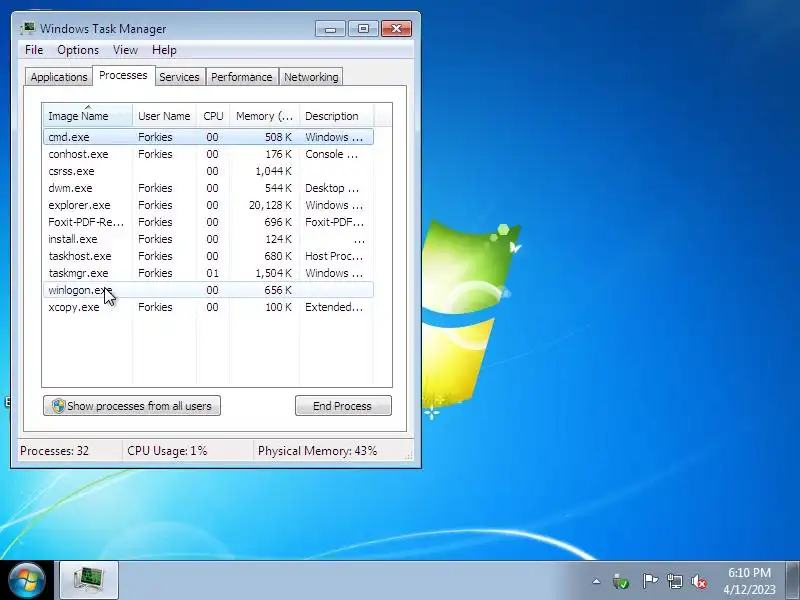Select the Foxit-PDF-Re... process
This screenshot has height=600, width=800.
(x=208, y=222)
